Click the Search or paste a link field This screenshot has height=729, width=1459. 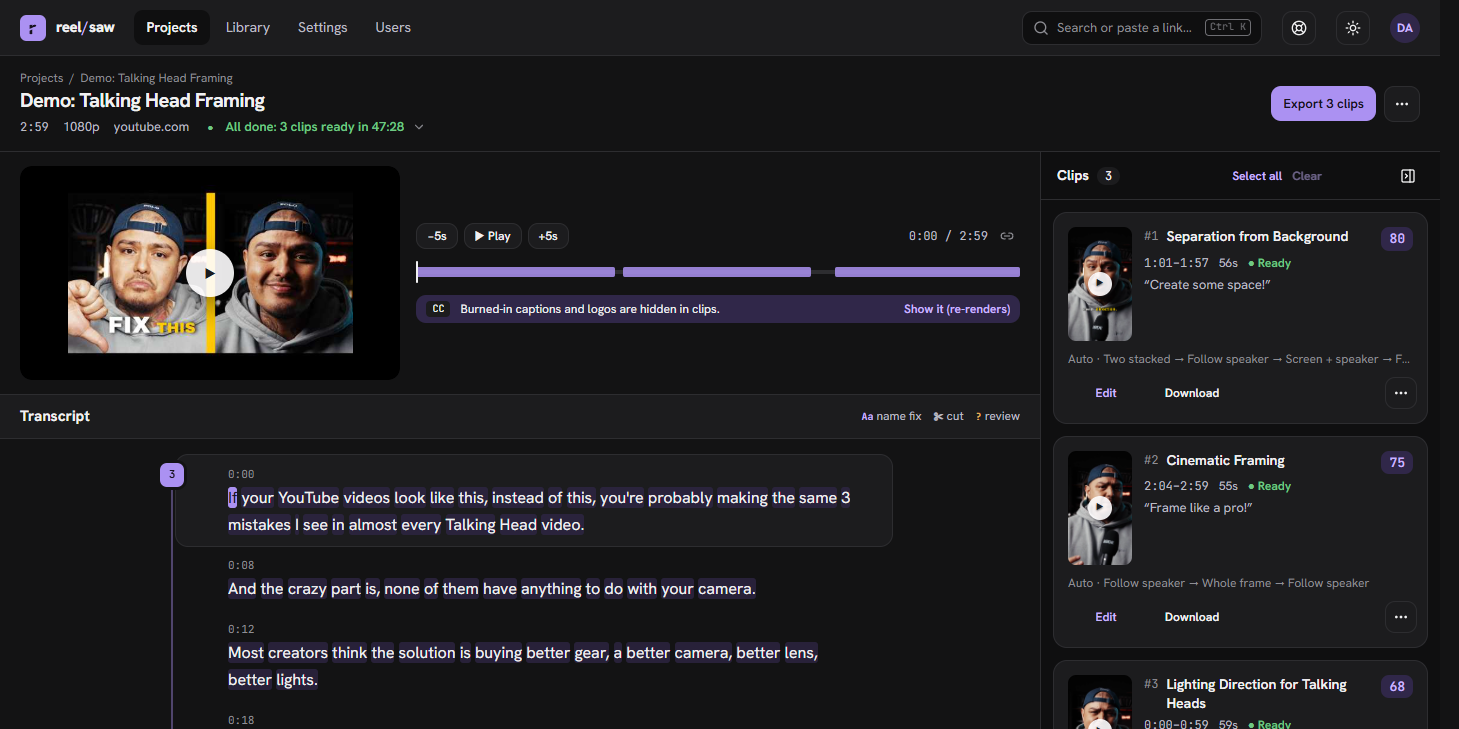click(x=1141, y=28)
